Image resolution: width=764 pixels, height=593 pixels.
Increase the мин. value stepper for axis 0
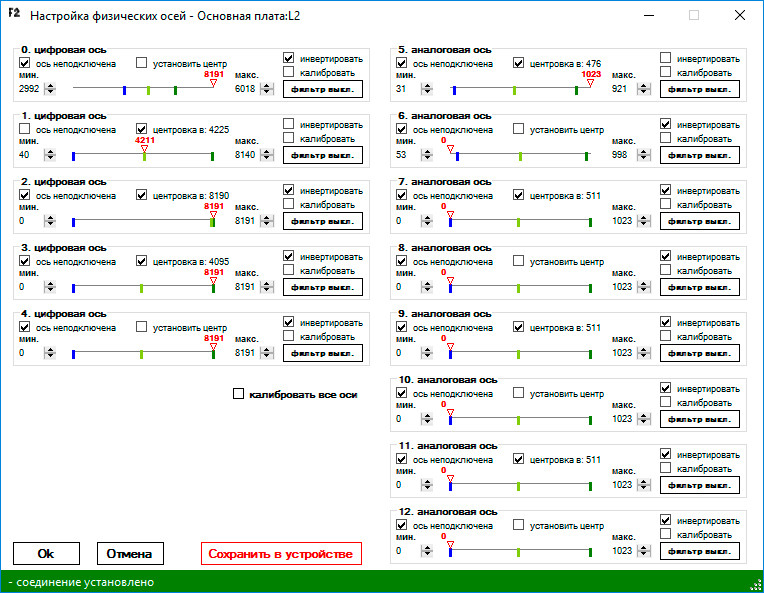click(x=50, y=86)
